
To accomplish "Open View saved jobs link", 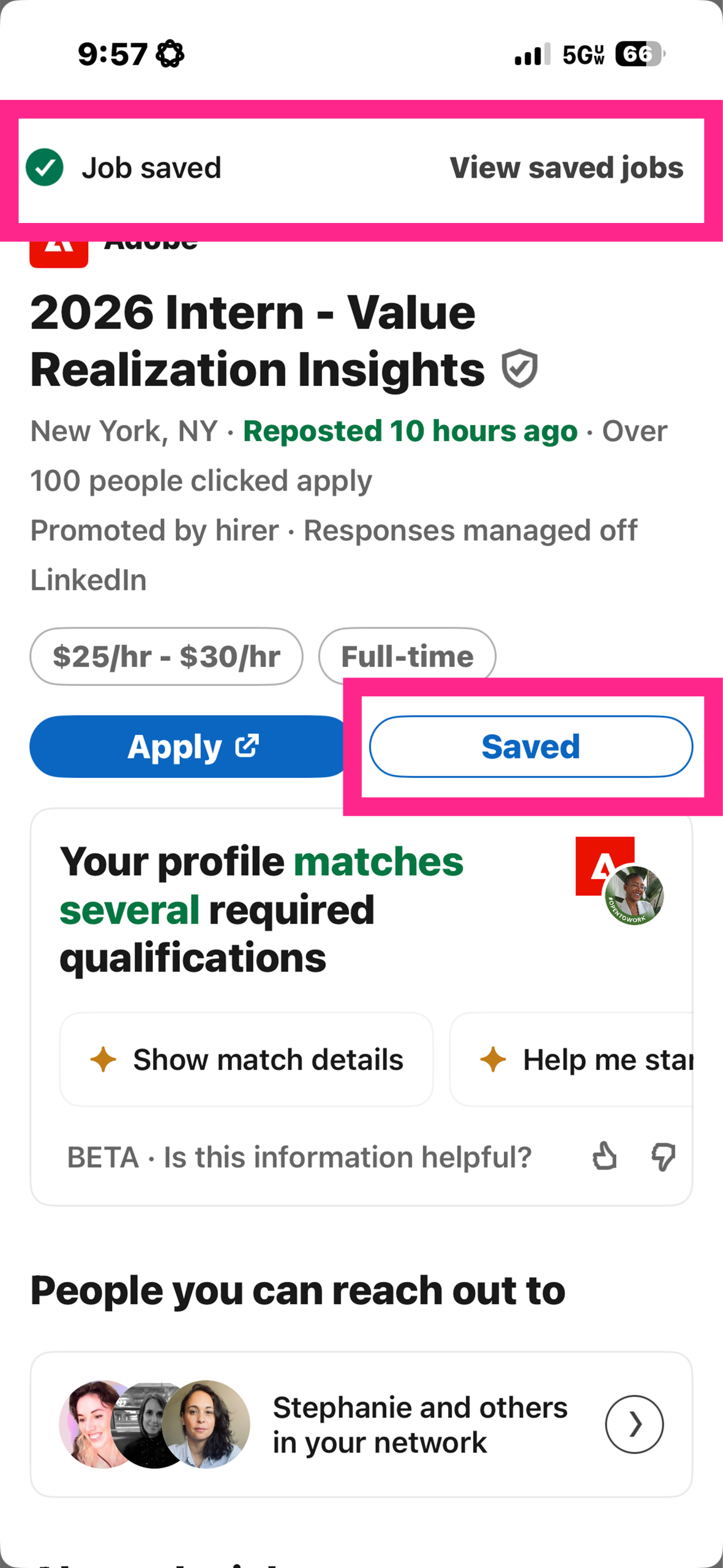I will coord(566,168).
